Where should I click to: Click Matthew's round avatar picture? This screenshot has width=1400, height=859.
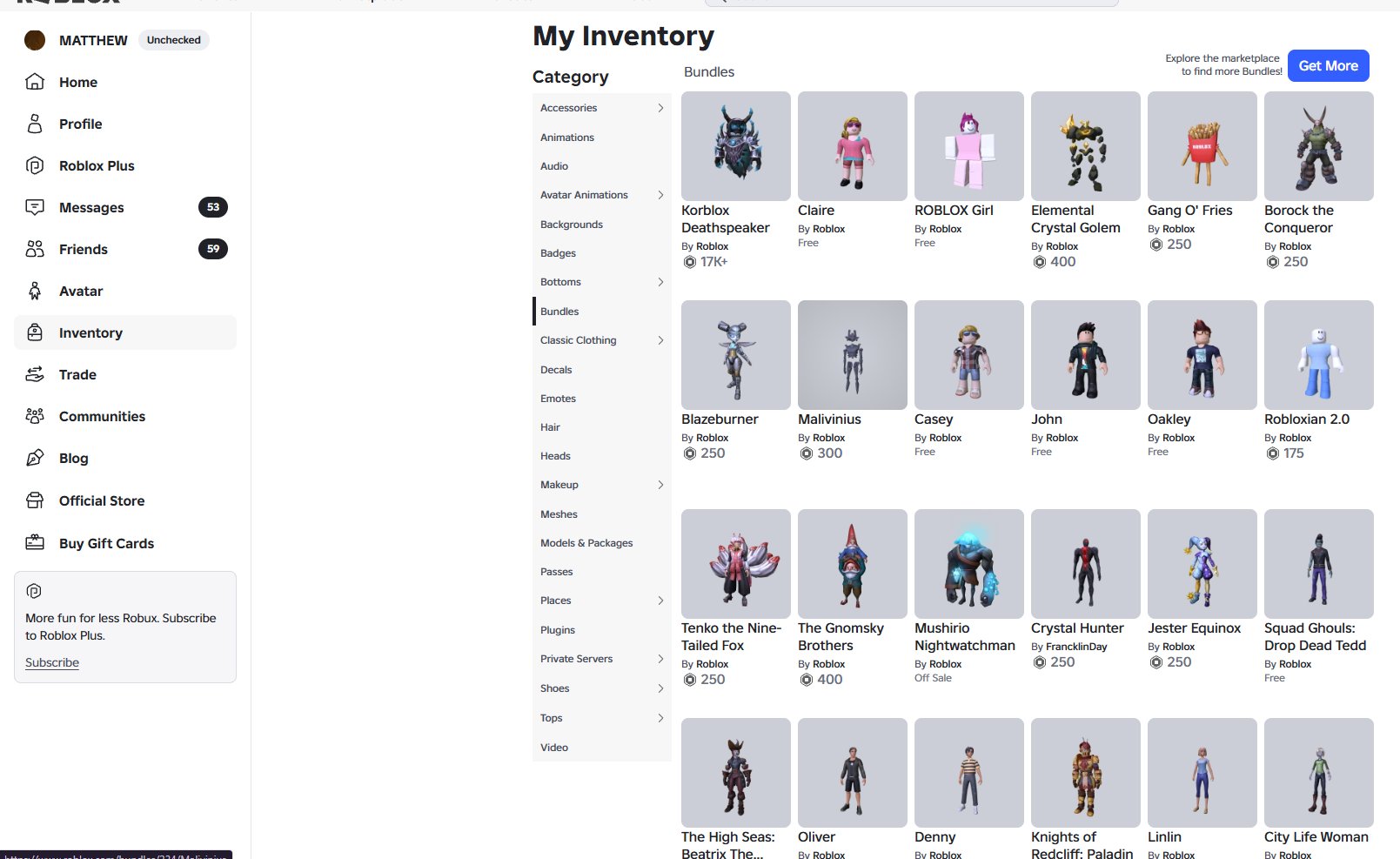click(35, 40)
